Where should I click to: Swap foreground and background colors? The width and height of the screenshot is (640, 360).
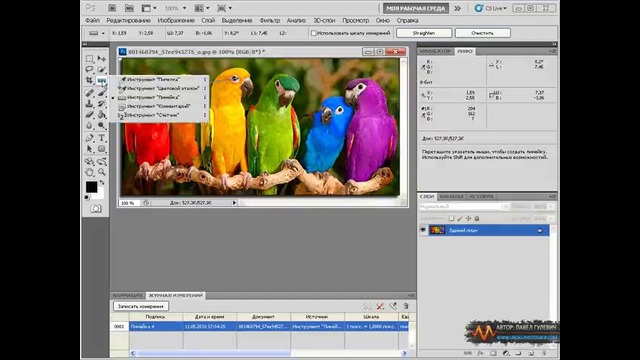(102, 182)
